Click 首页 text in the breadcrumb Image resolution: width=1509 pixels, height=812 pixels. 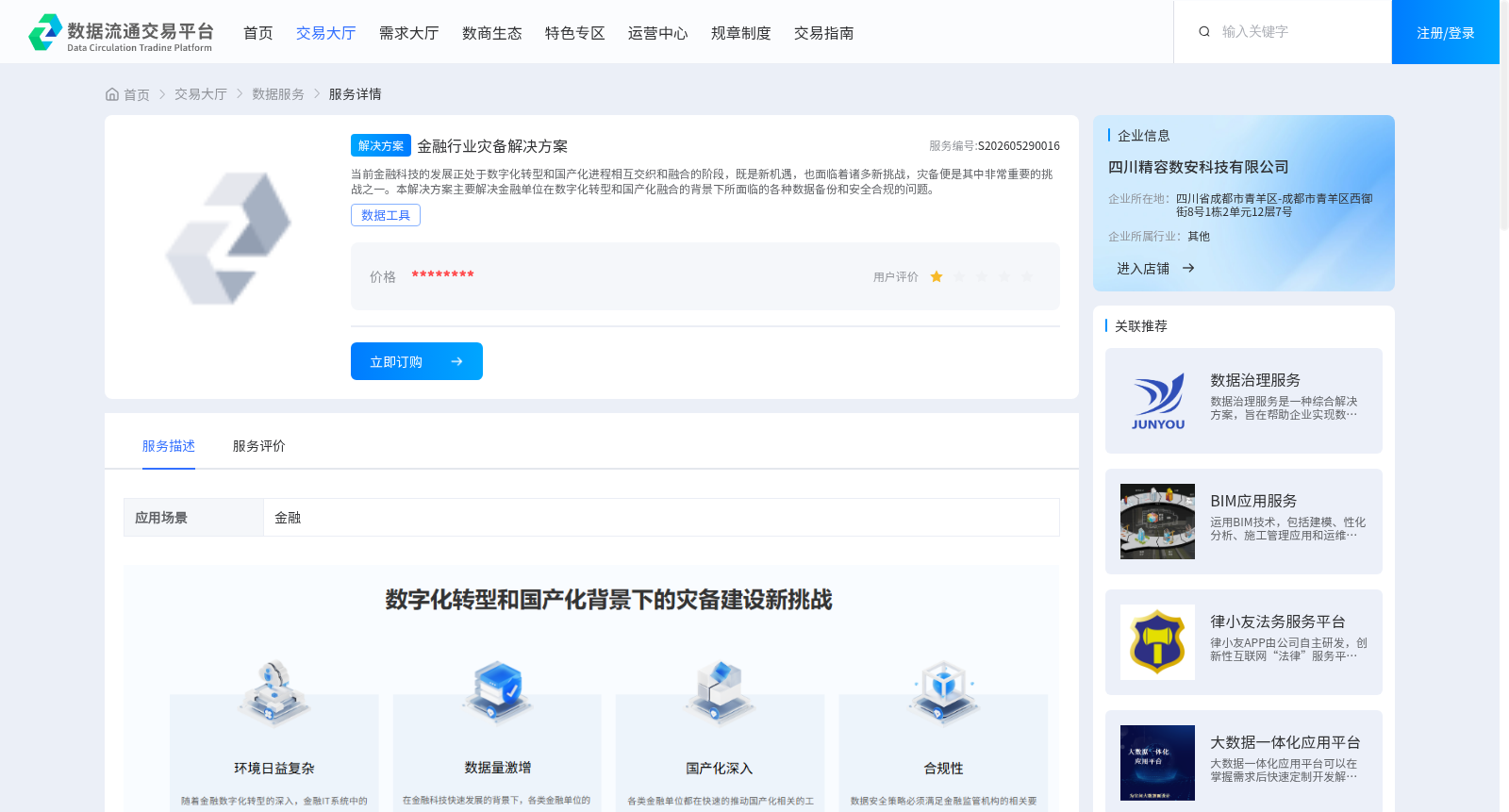[x=137, y=94]
